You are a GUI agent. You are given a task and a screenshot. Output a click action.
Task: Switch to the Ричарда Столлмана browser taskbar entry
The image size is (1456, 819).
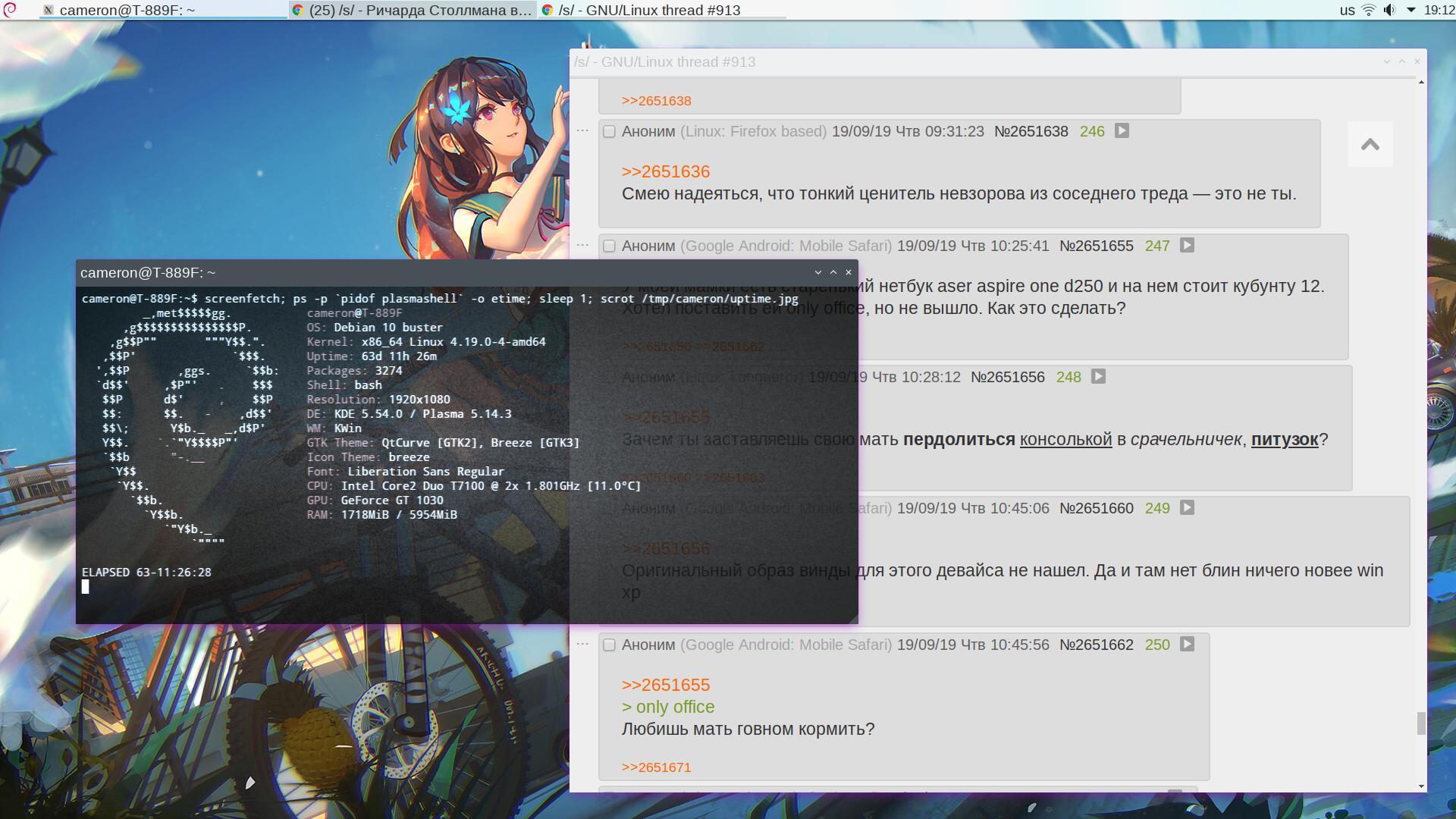coord(413,10)
